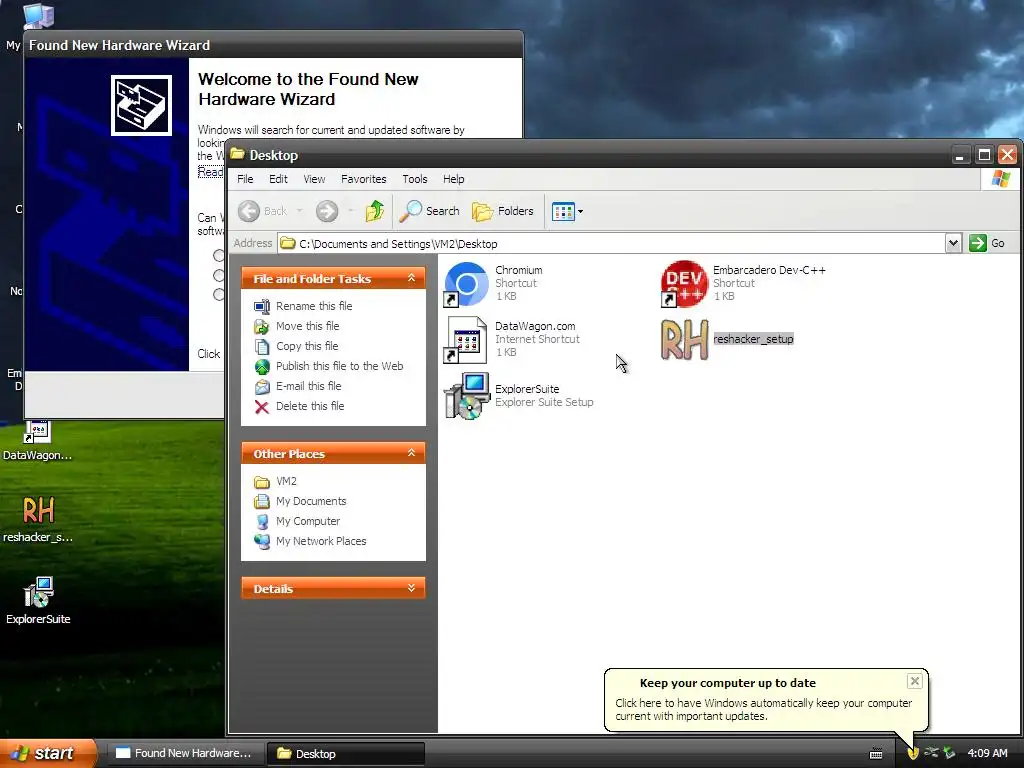Open the Help menu
This screenshot has width=1024, height=768.
click(x=453, y=179)
